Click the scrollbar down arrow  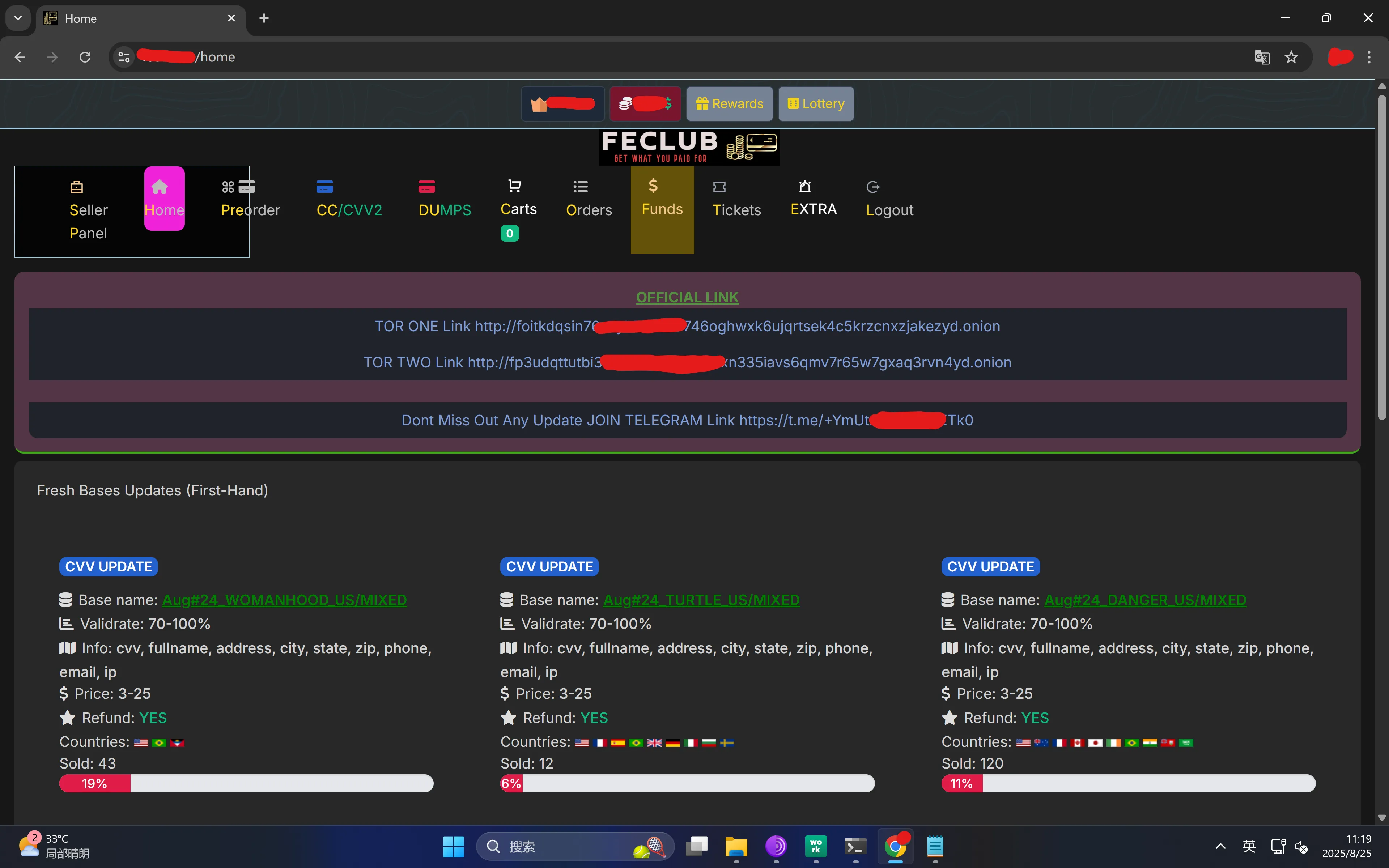(x=1381, y=817)
